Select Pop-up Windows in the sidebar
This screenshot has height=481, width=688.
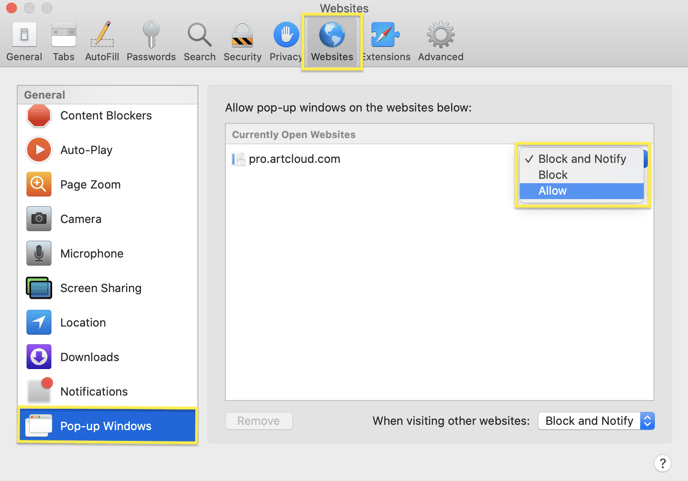coord(108,426)
